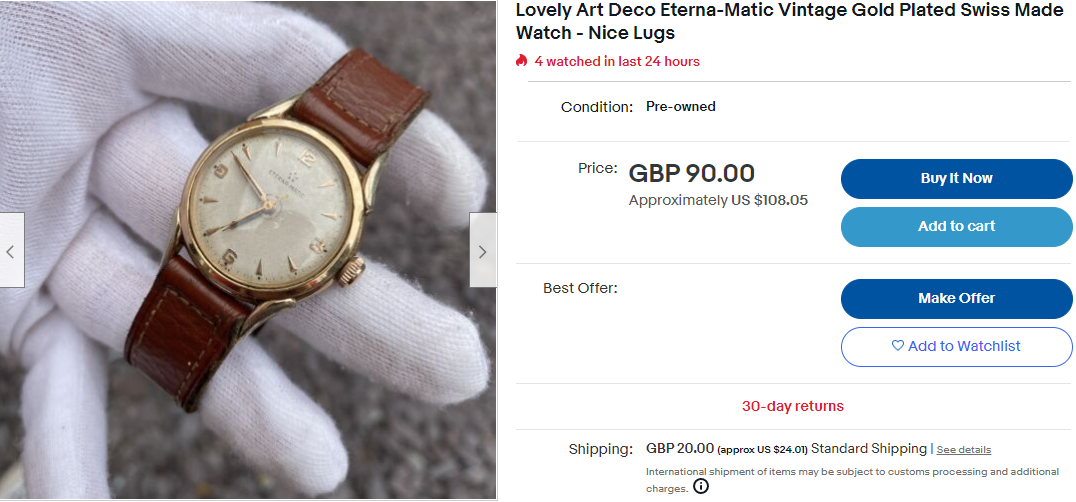1076x502 pixels.
Task: Select the Approximately US $108.05 text
Action: 718,200
